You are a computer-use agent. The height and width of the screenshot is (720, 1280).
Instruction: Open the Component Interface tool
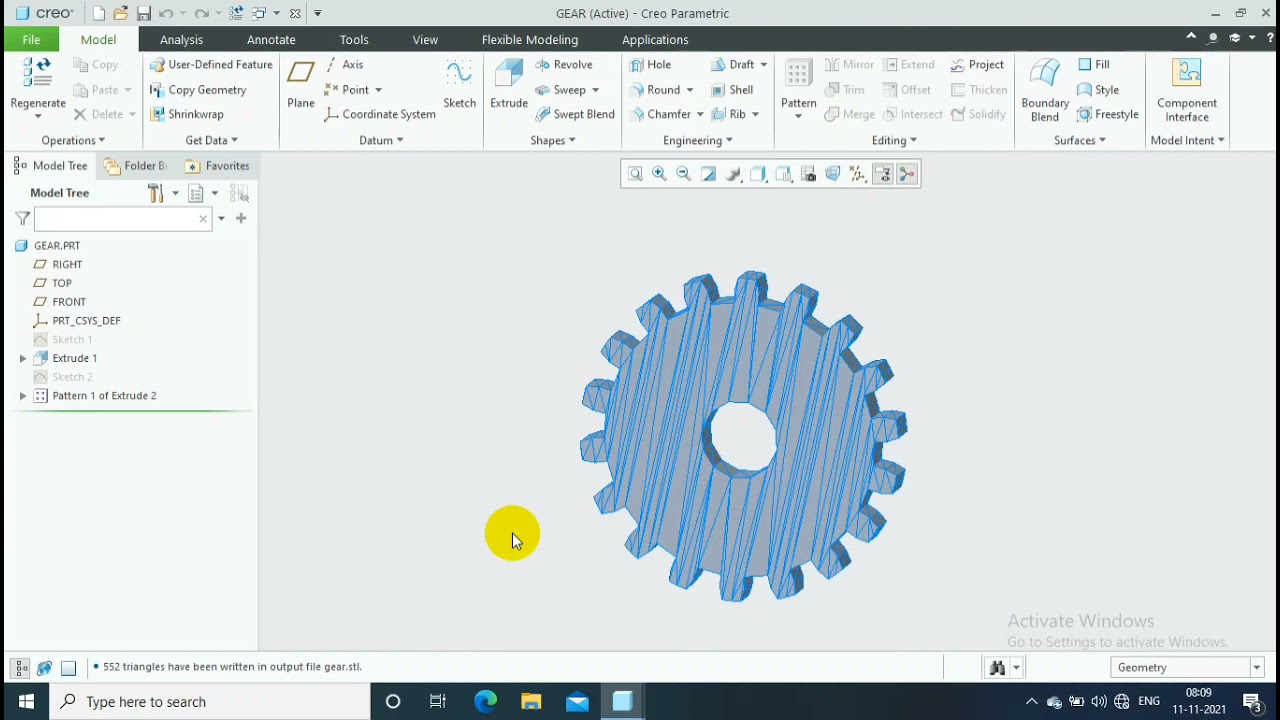(x=1187, y=90)
